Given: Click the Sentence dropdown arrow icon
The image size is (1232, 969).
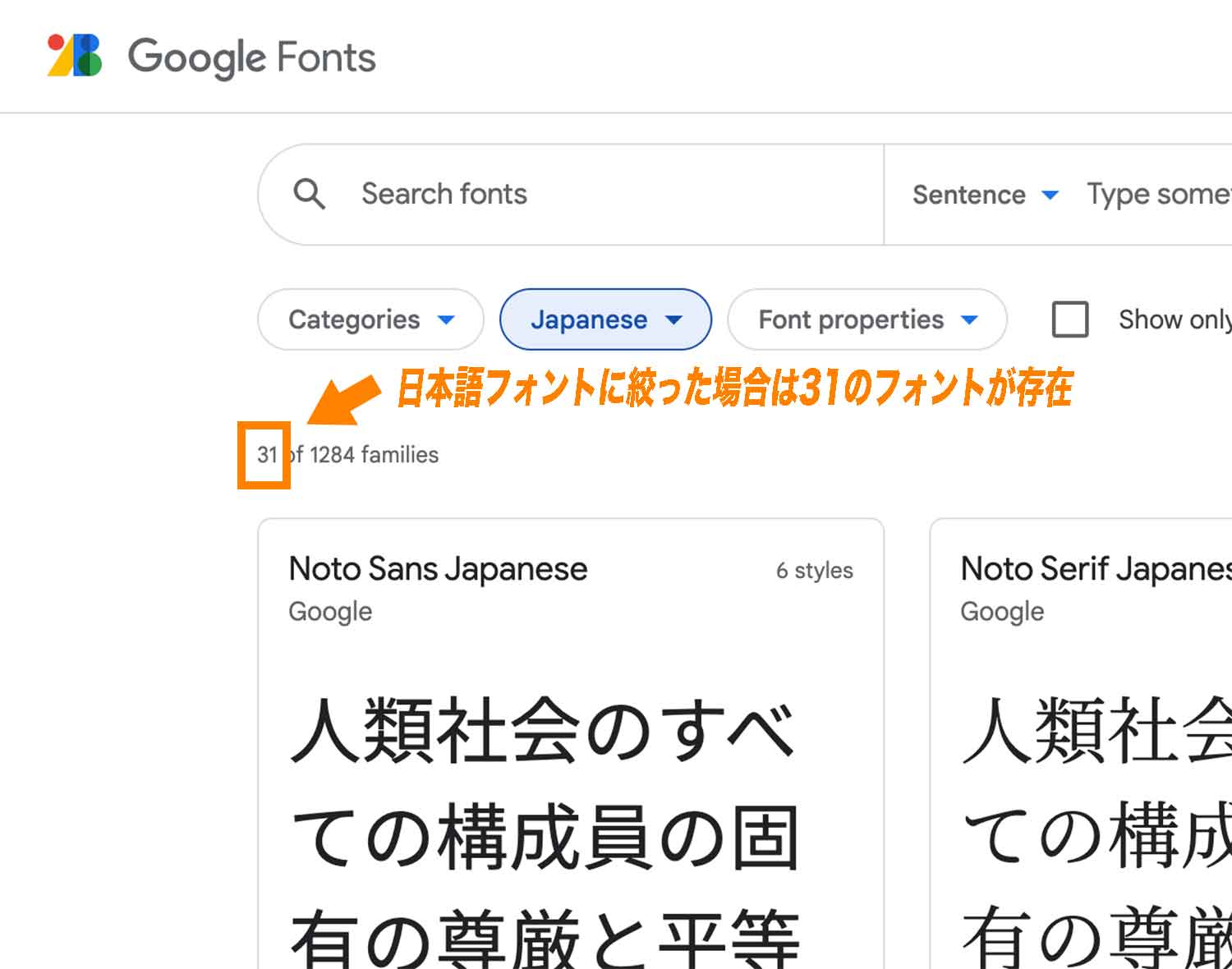Looking at the screenshot, I should (1050, 195).
